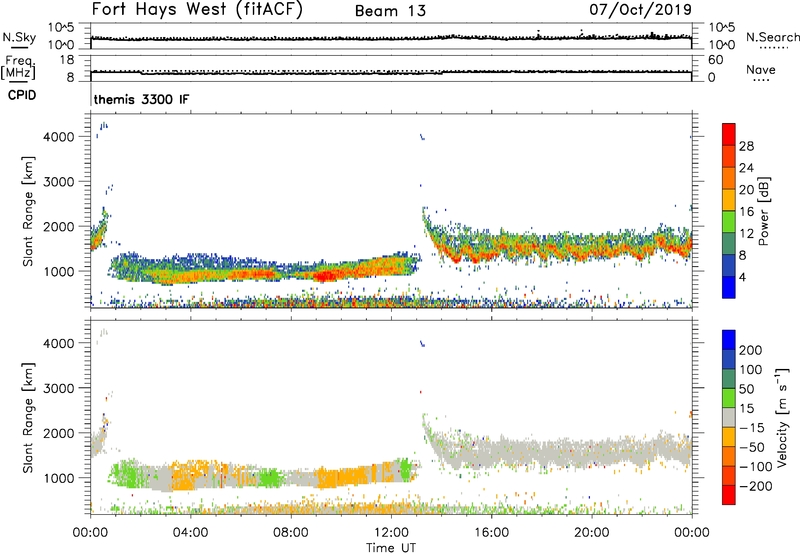800x554 pixels.
Task: Click the '60' Nave axis tick
Action: (x=715, y=60)
